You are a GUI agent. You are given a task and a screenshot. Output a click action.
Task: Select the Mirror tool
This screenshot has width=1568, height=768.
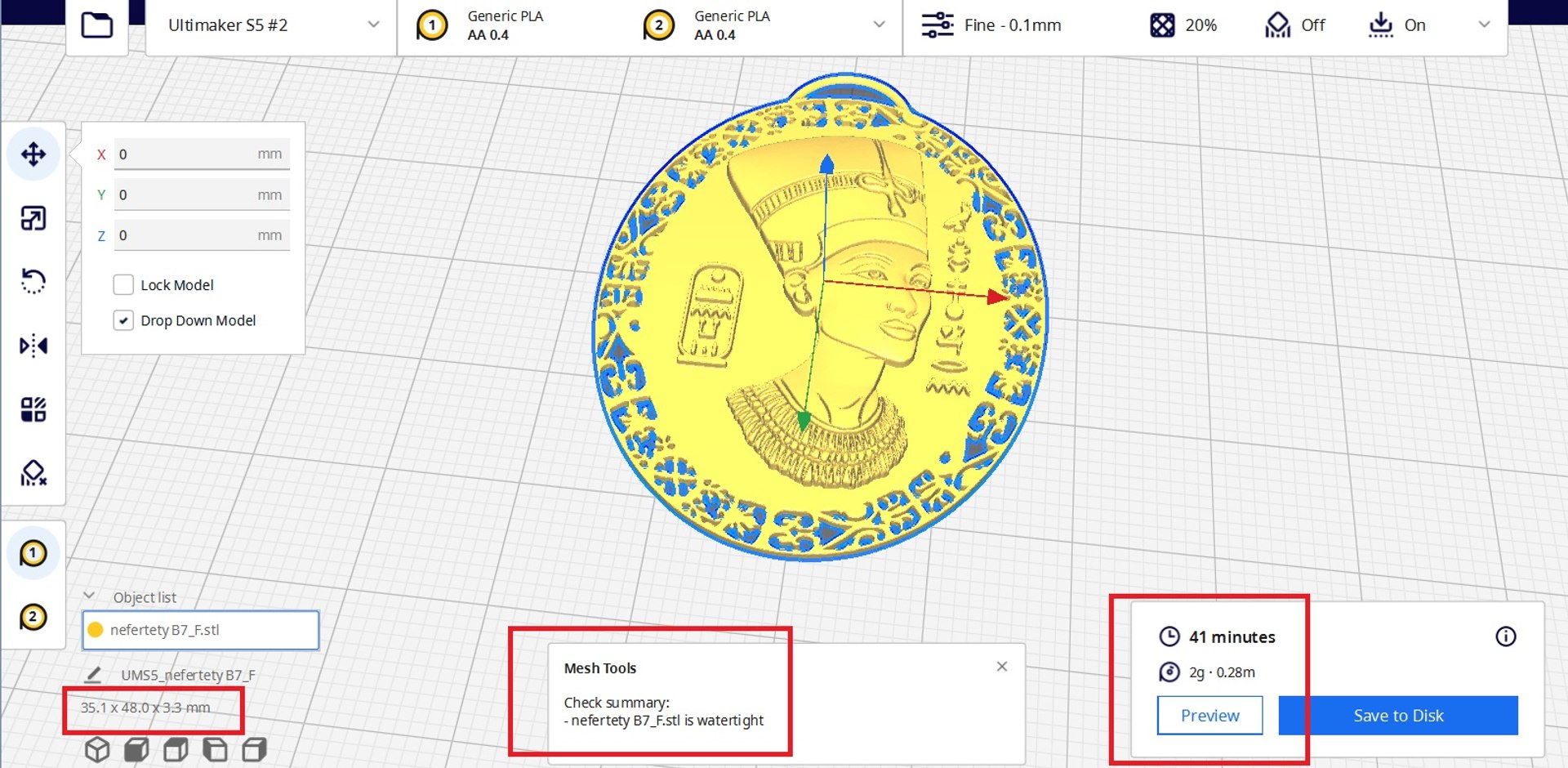point(33,346)
